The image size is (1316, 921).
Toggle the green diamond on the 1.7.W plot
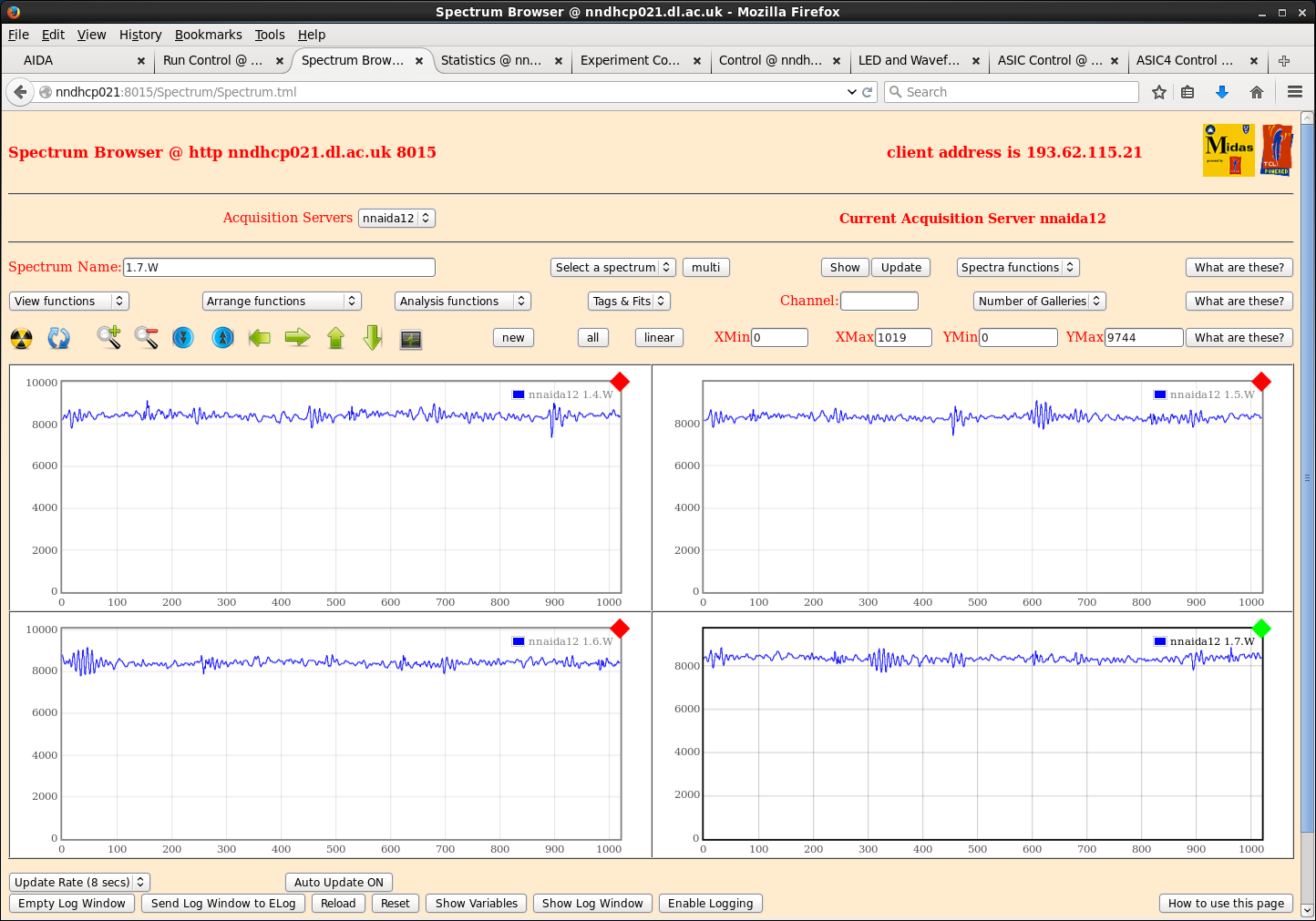(x=1261, y=629)
